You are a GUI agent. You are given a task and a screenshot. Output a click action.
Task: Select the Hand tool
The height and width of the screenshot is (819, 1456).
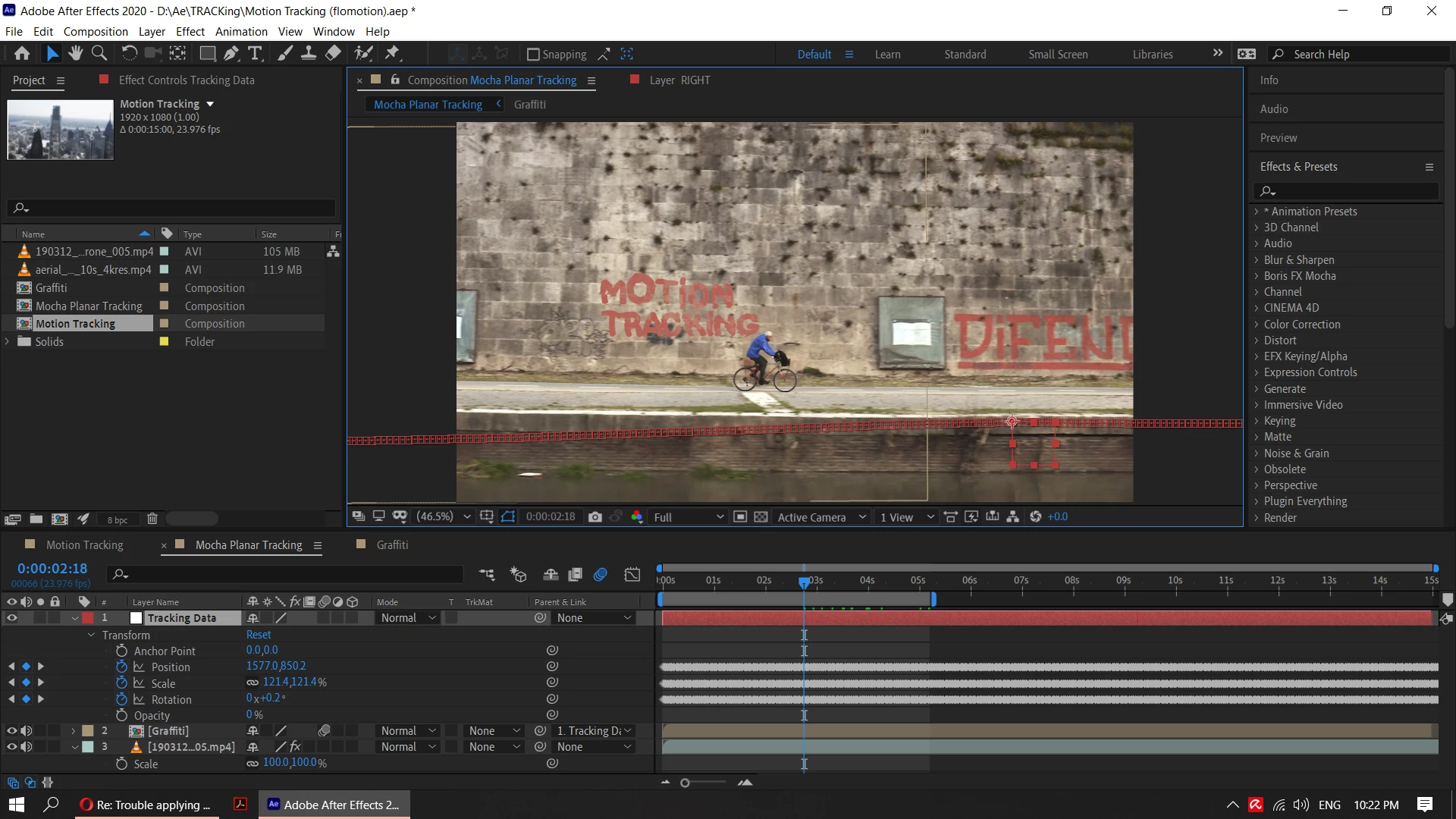pos(75,53)
